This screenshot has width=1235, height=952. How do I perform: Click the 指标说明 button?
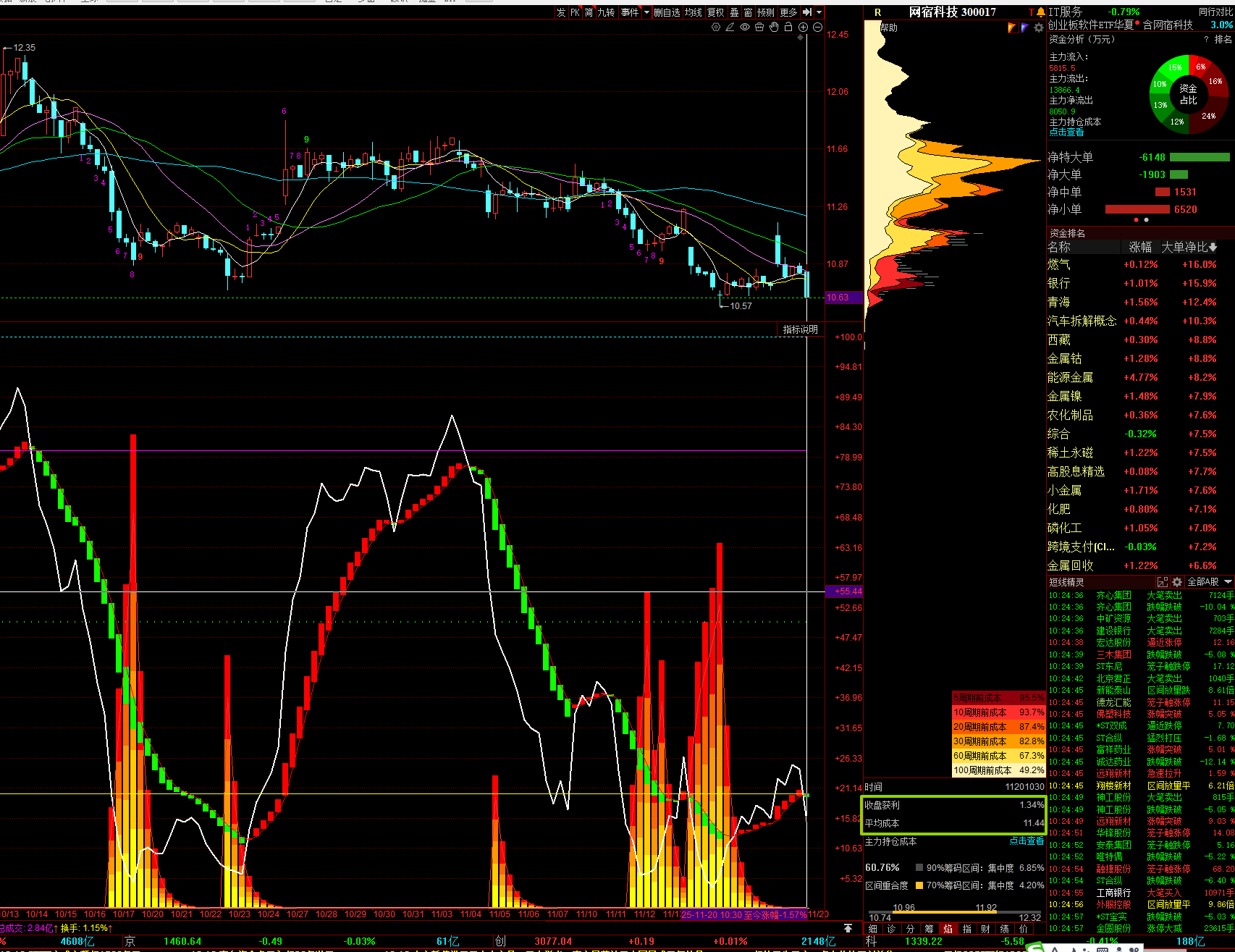800,329
